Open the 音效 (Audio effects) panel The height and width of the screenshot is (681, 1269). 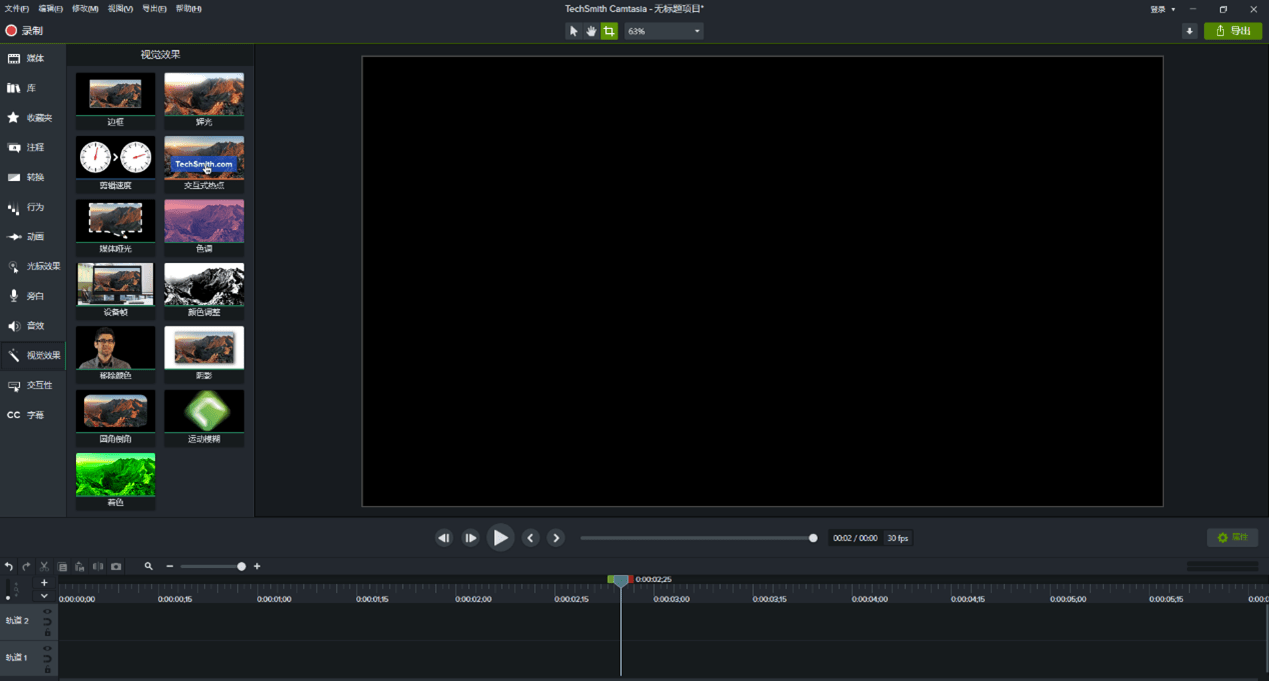point(33,326)
